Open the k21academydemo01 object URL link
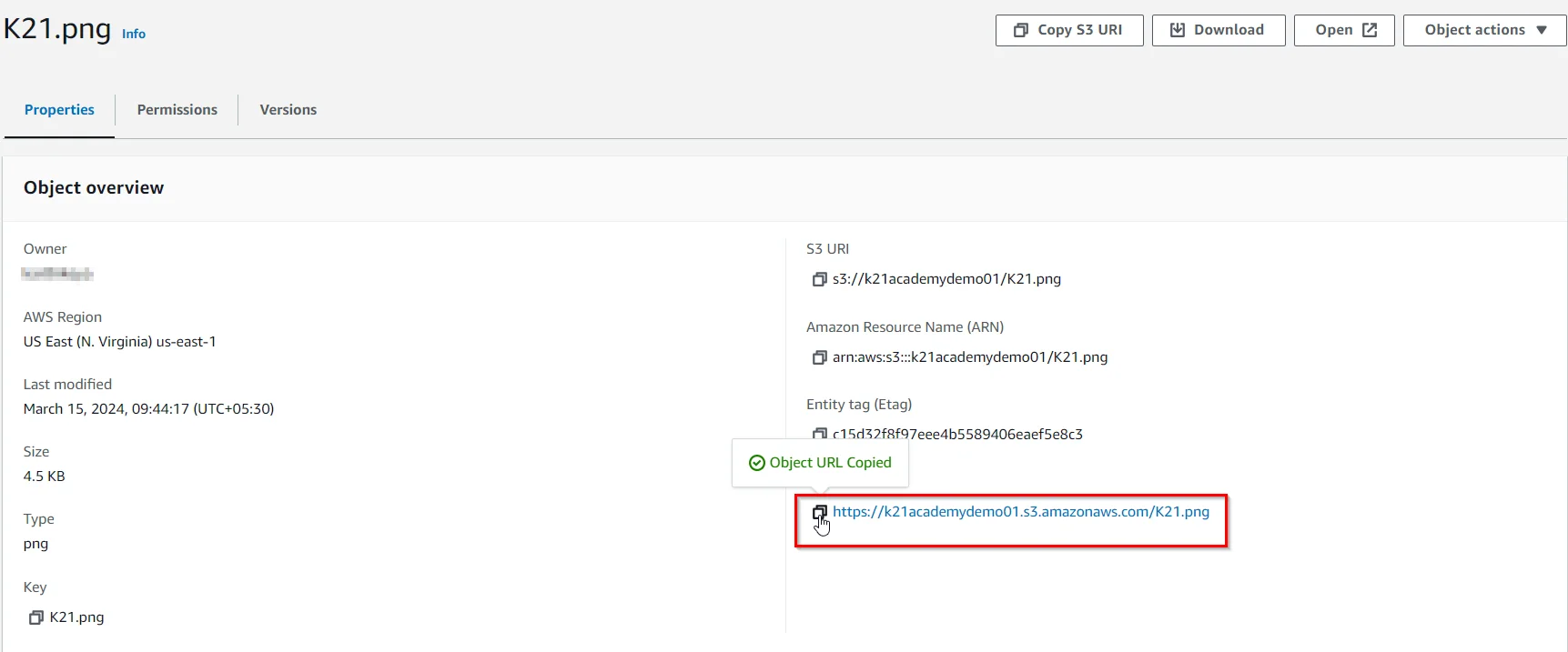The image size is (1568, 652). (1020, 512)
